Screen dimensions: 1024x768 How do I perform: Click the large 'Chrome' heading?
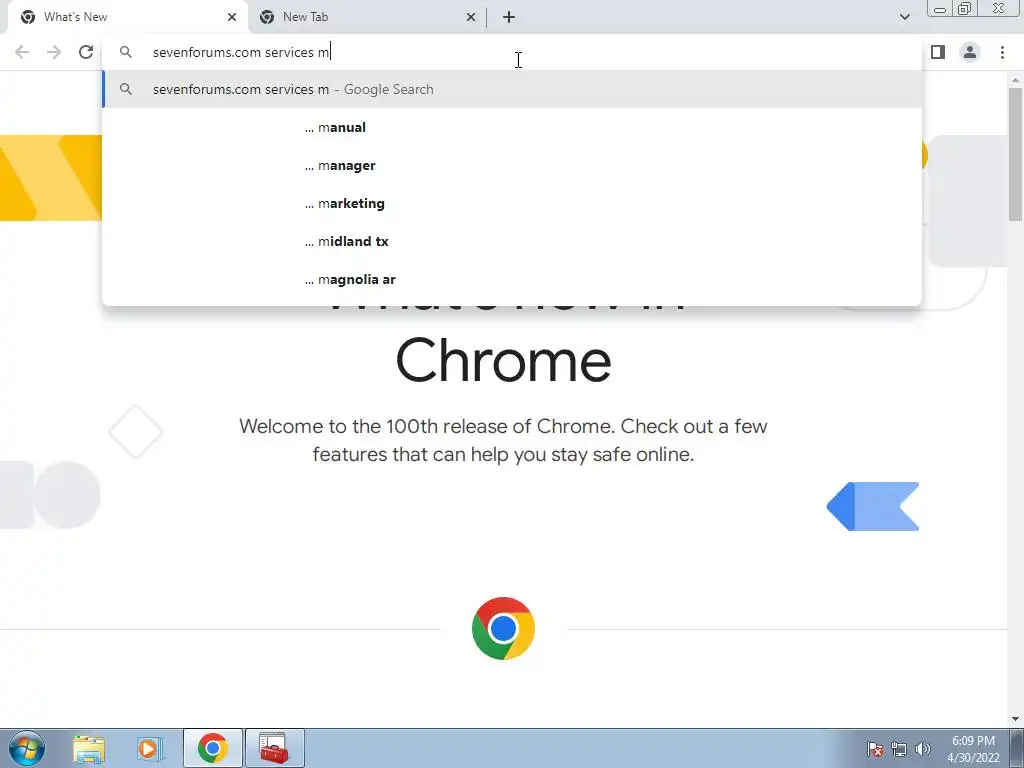(x=503, y=360)
